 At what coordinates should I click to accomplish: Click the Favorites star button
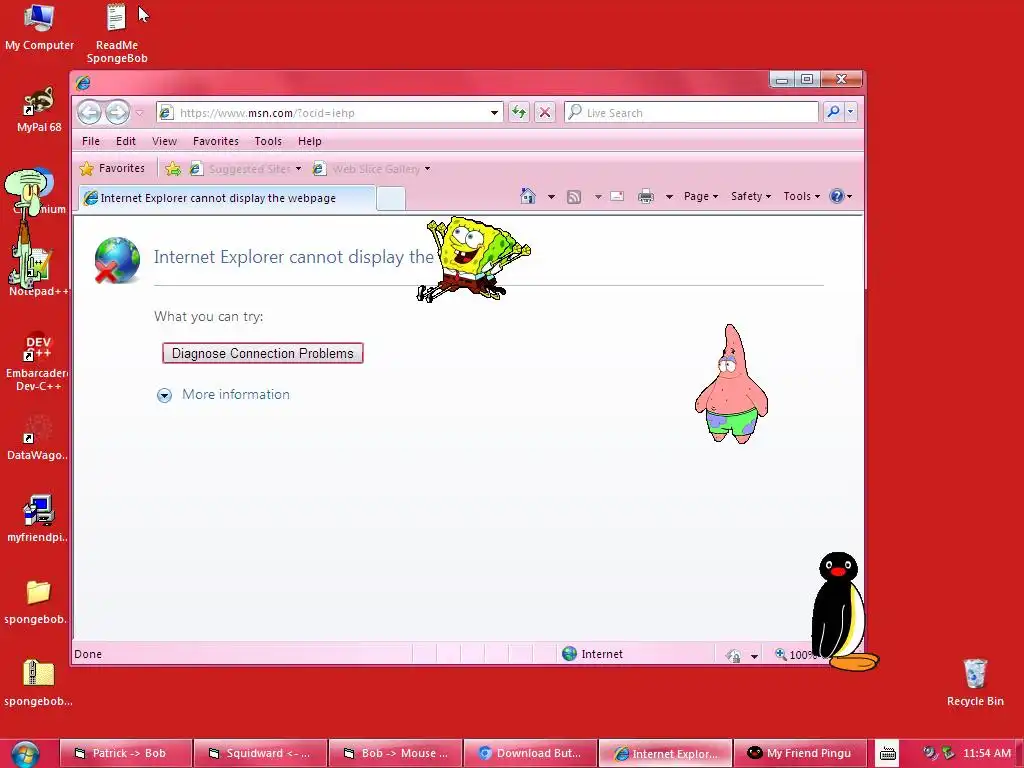[x=112, y=168]
